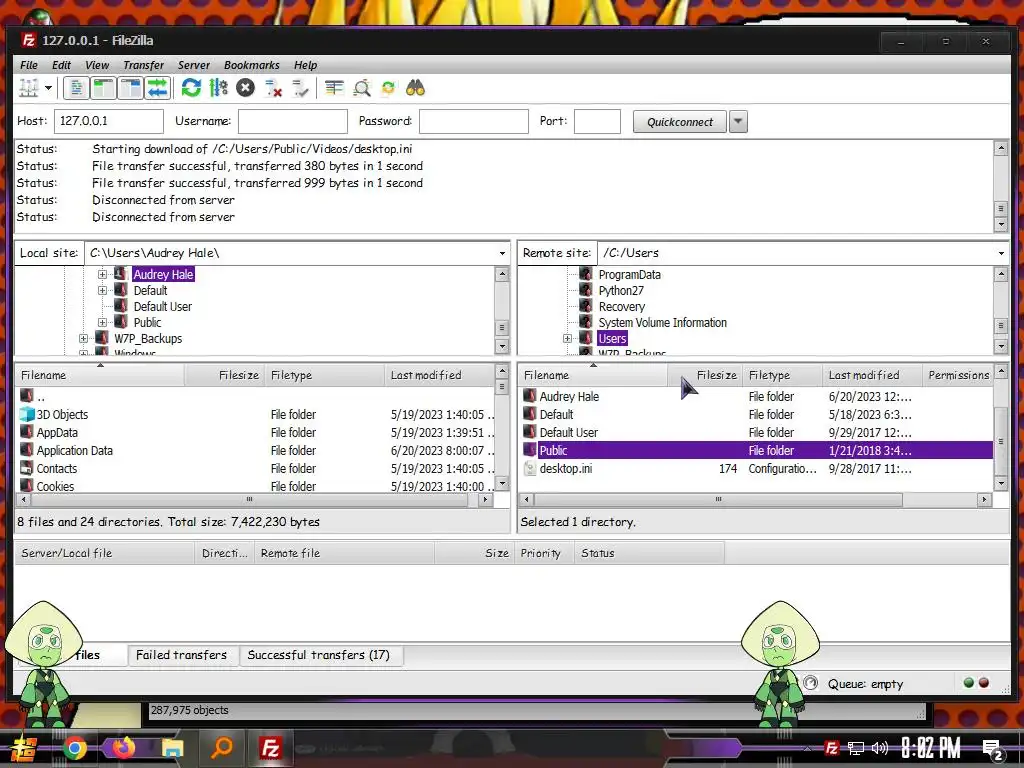Click the Port input field
The image size is (1024, 768).
[x=597, y=121]
